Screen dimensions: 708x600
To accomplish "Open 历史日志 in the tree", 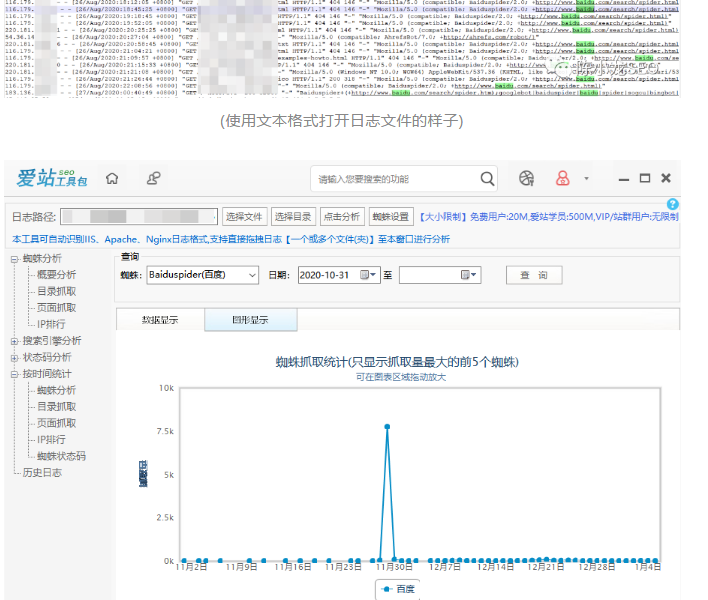I will tap(42, 473).
